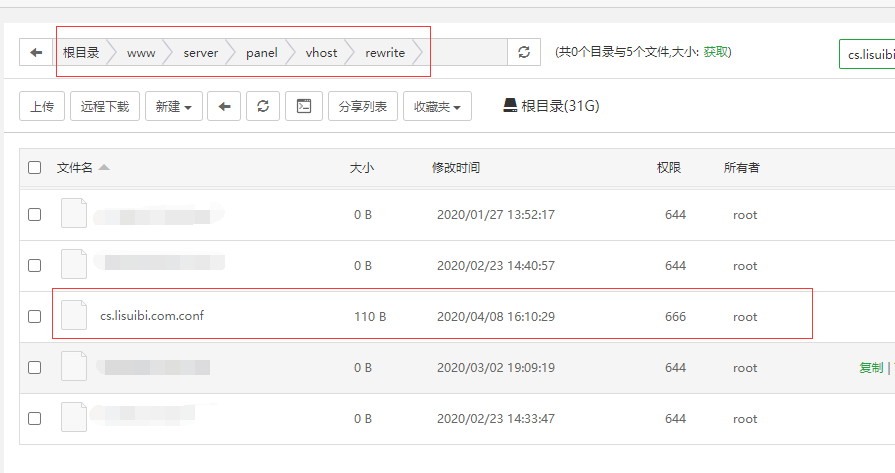
Task: Click the file icon in the 13:52:17 row
Action: click(x=74, y=213)
